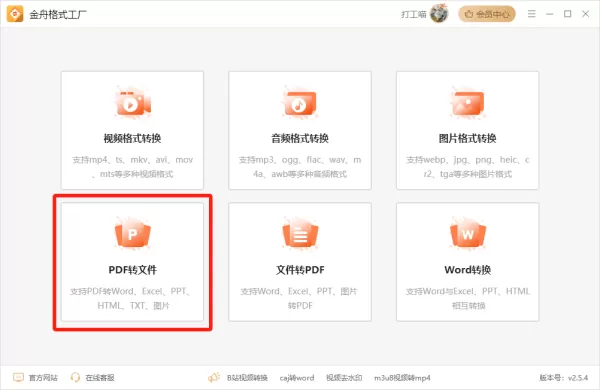Viewport: 600px width, 390px height.
Task: Click the megaphone announcement icon
Action: coord(214,377)
